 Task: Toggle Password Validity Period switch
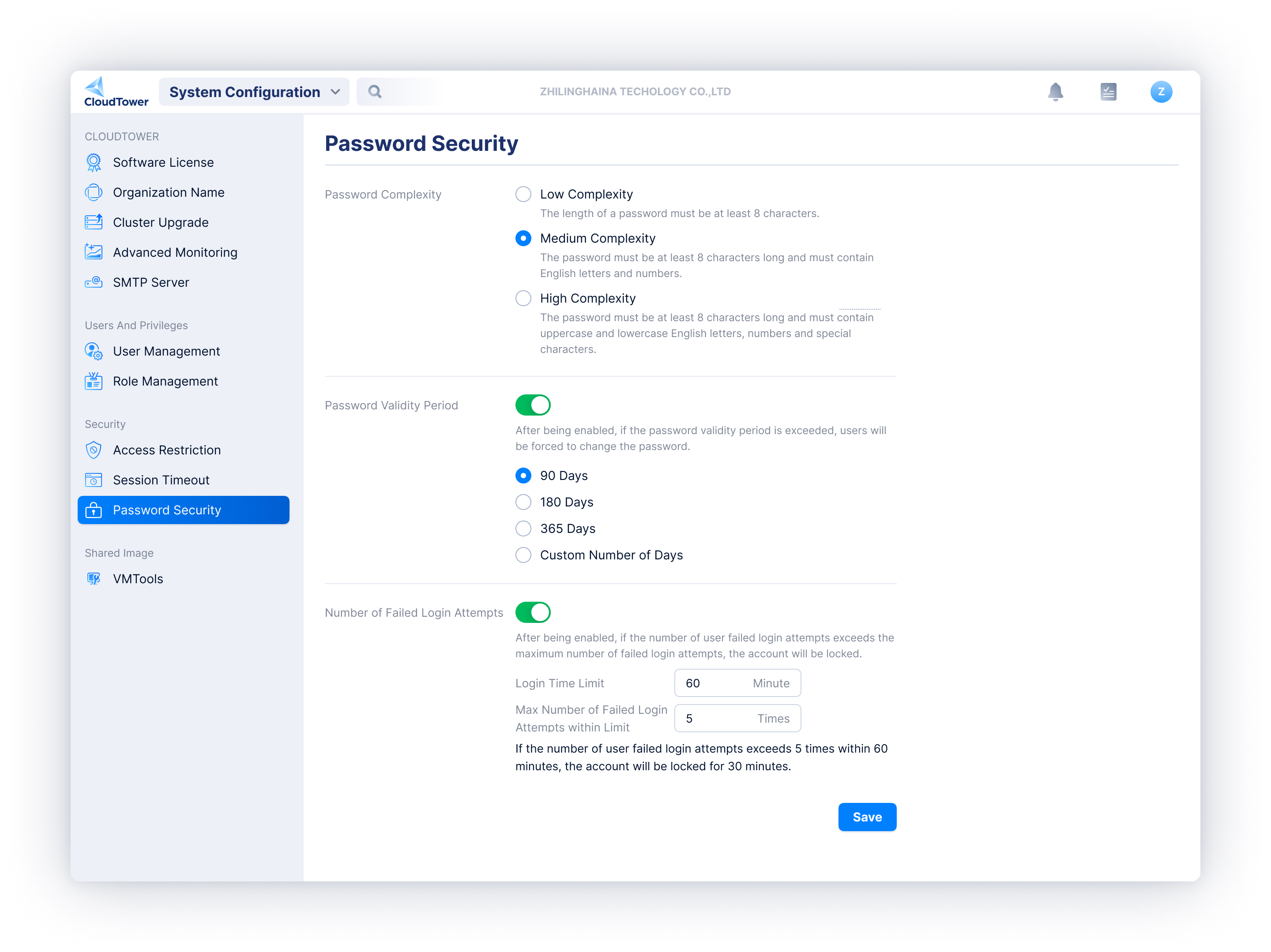pos(533,405)
